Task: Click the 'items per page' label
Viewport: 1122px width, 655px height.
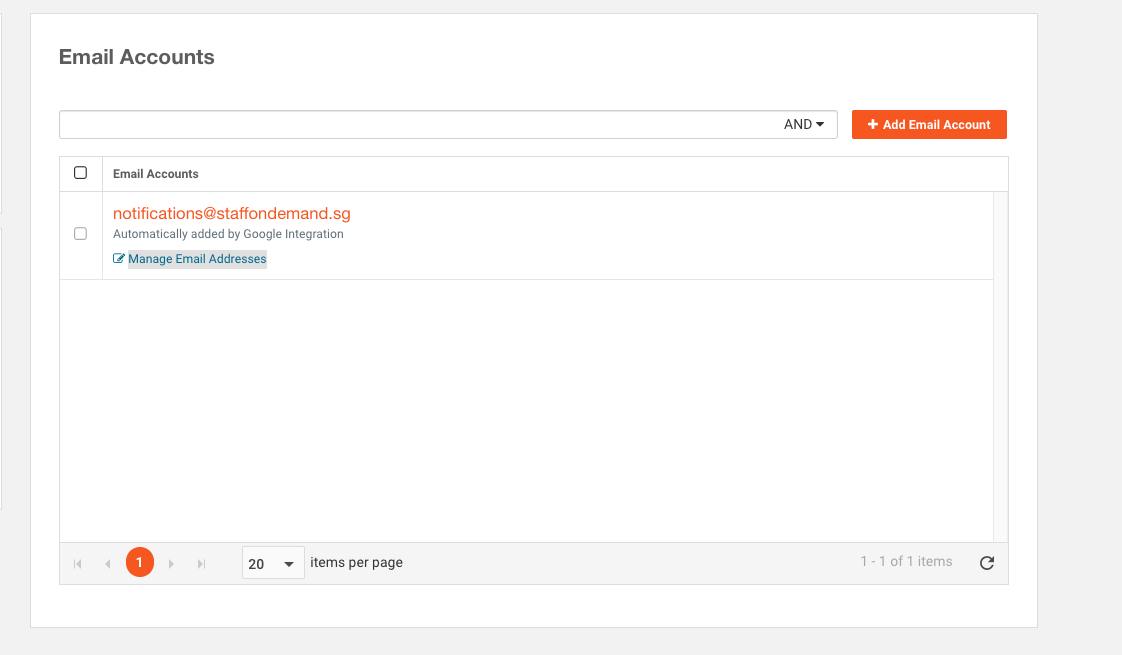Action: pos(356,563)
